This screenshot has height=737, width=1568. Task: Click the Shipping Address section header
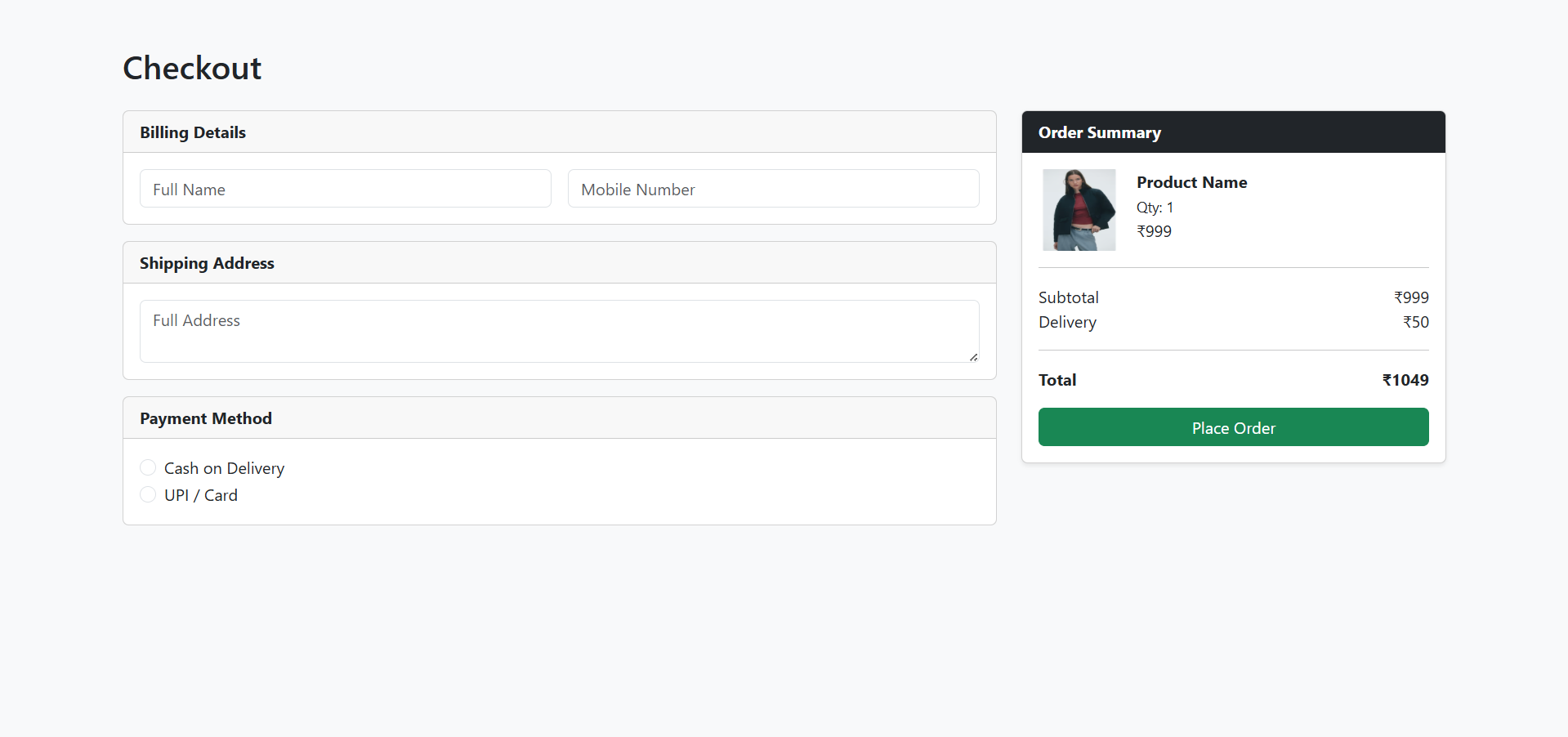click(207, 263)
